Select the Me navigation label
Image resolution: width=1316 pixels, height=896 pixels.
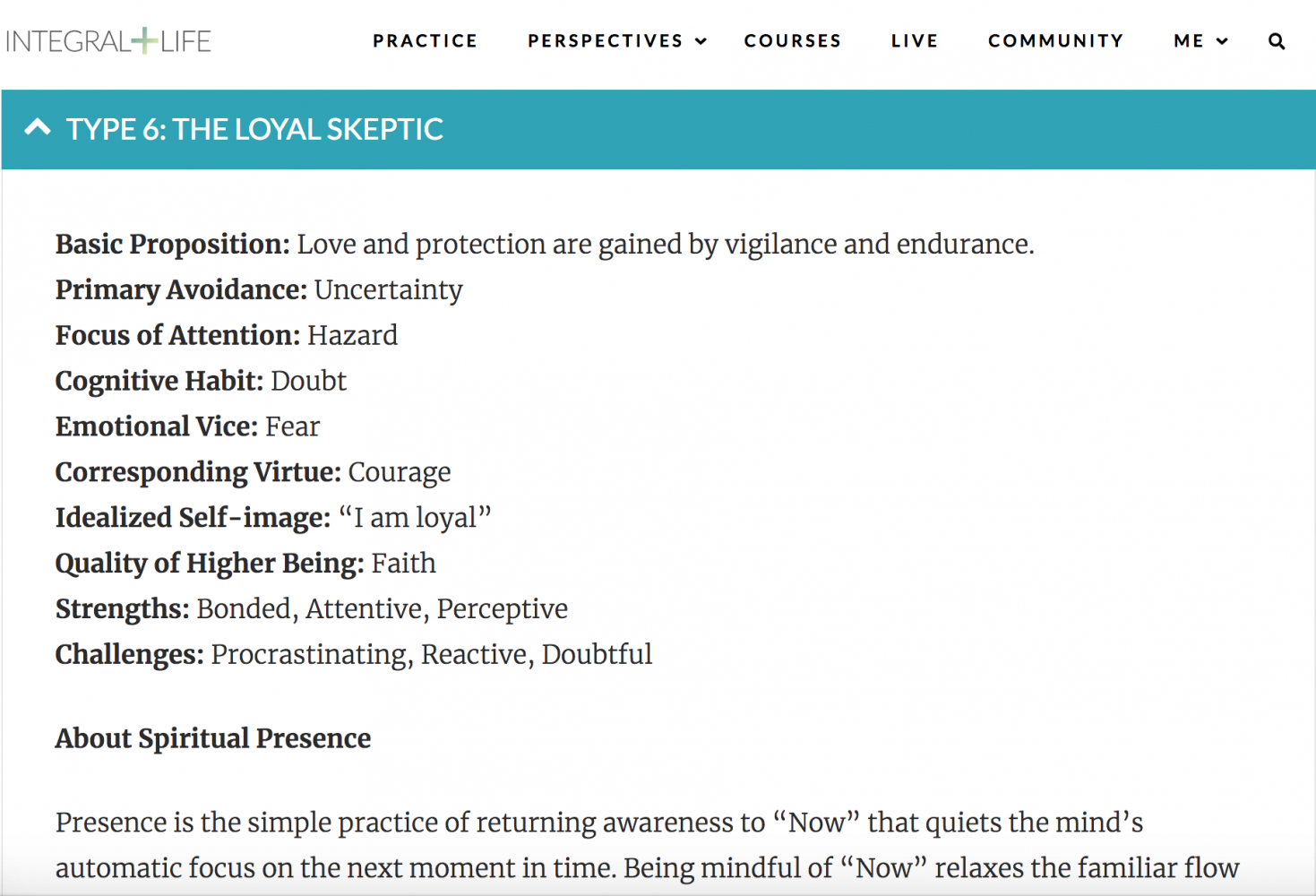coord(1189,41)
